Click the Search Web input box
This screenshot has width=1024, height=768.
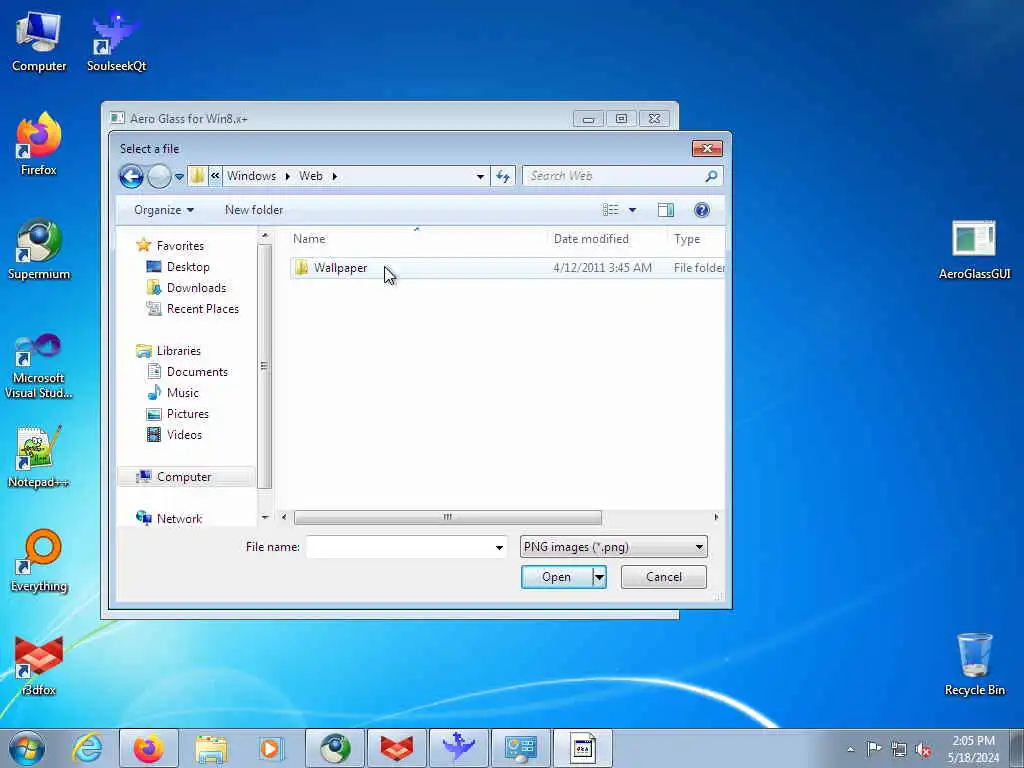coord(614,176)
